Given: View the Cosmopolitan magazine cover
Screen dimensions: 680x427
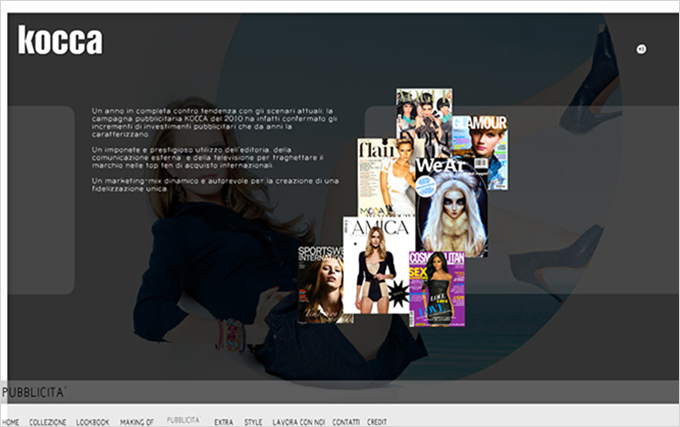Looking at the screenshot, I should point(437,289).
